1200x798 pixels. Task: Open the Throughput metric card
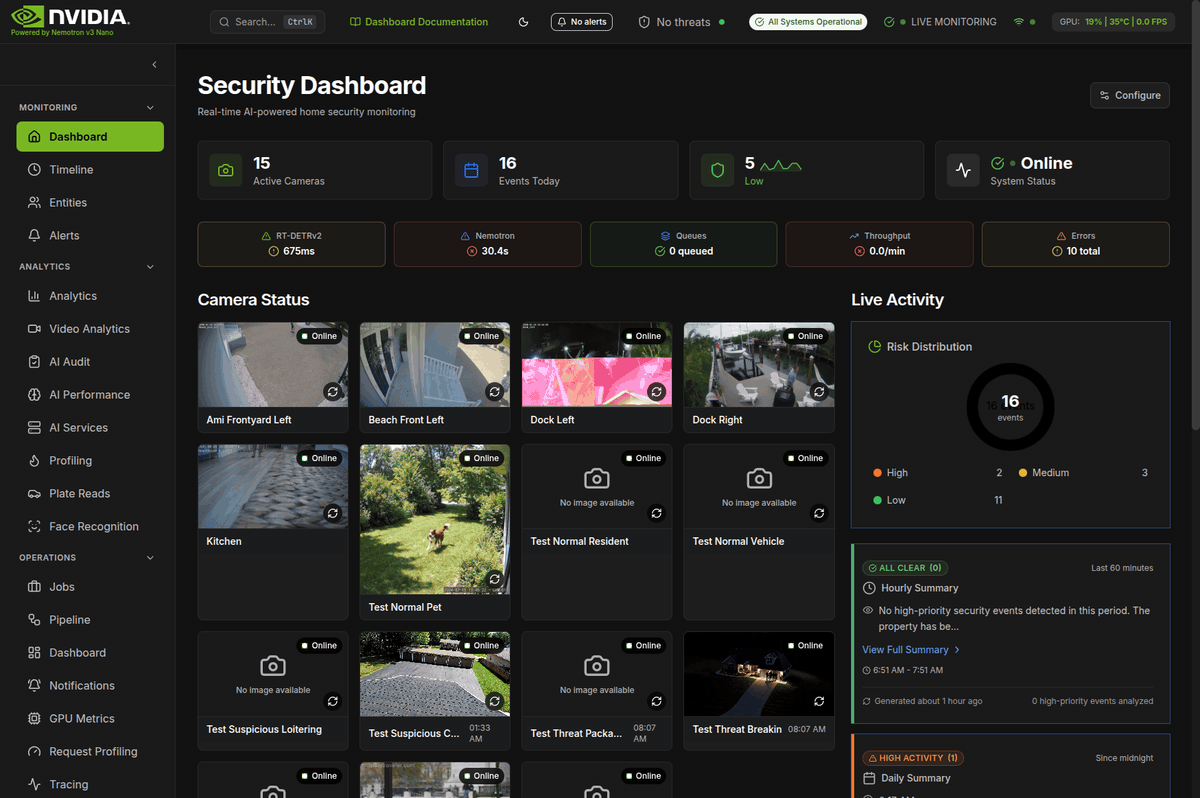click(879, 244)
